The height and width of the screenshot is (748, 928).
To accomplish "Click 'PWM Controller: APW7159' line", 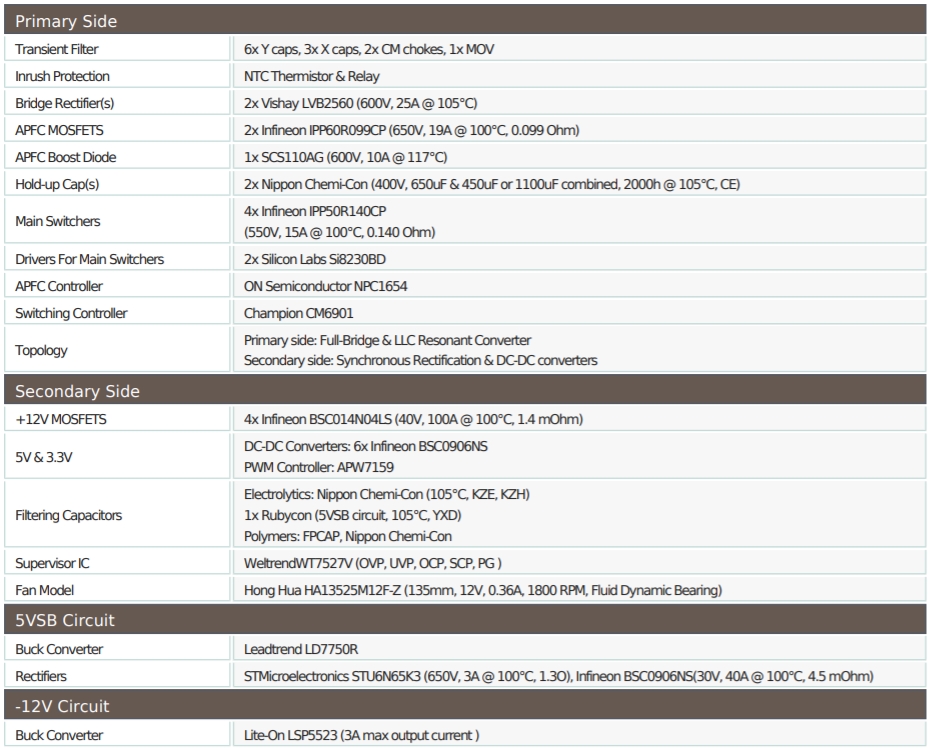I will click(x=319, y=468).
